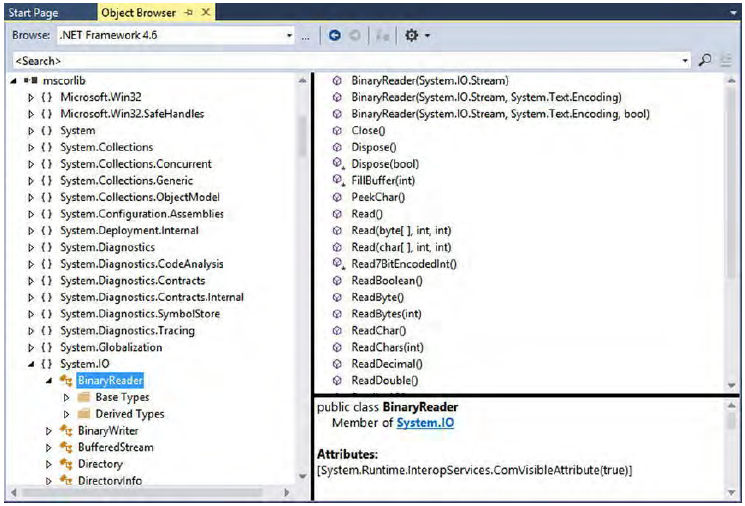Click the Derived Types folder icon
Viewport: 745px width, 506px height.
click(84, 413)
